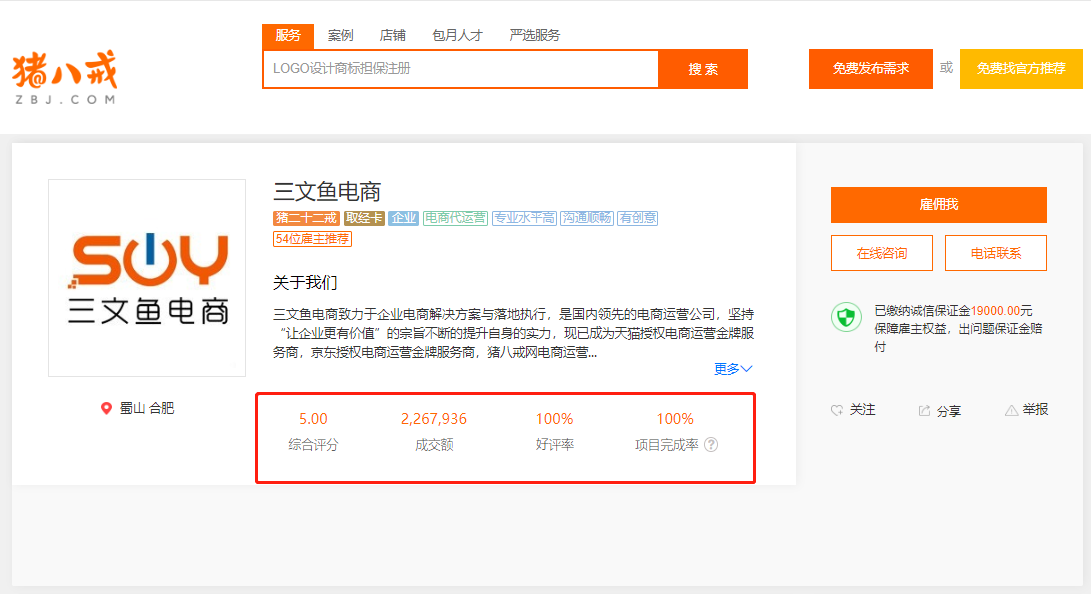Click the 猪二十二戒 level badge
Screen dimensions: 1091x594
(x=305, y=218)
